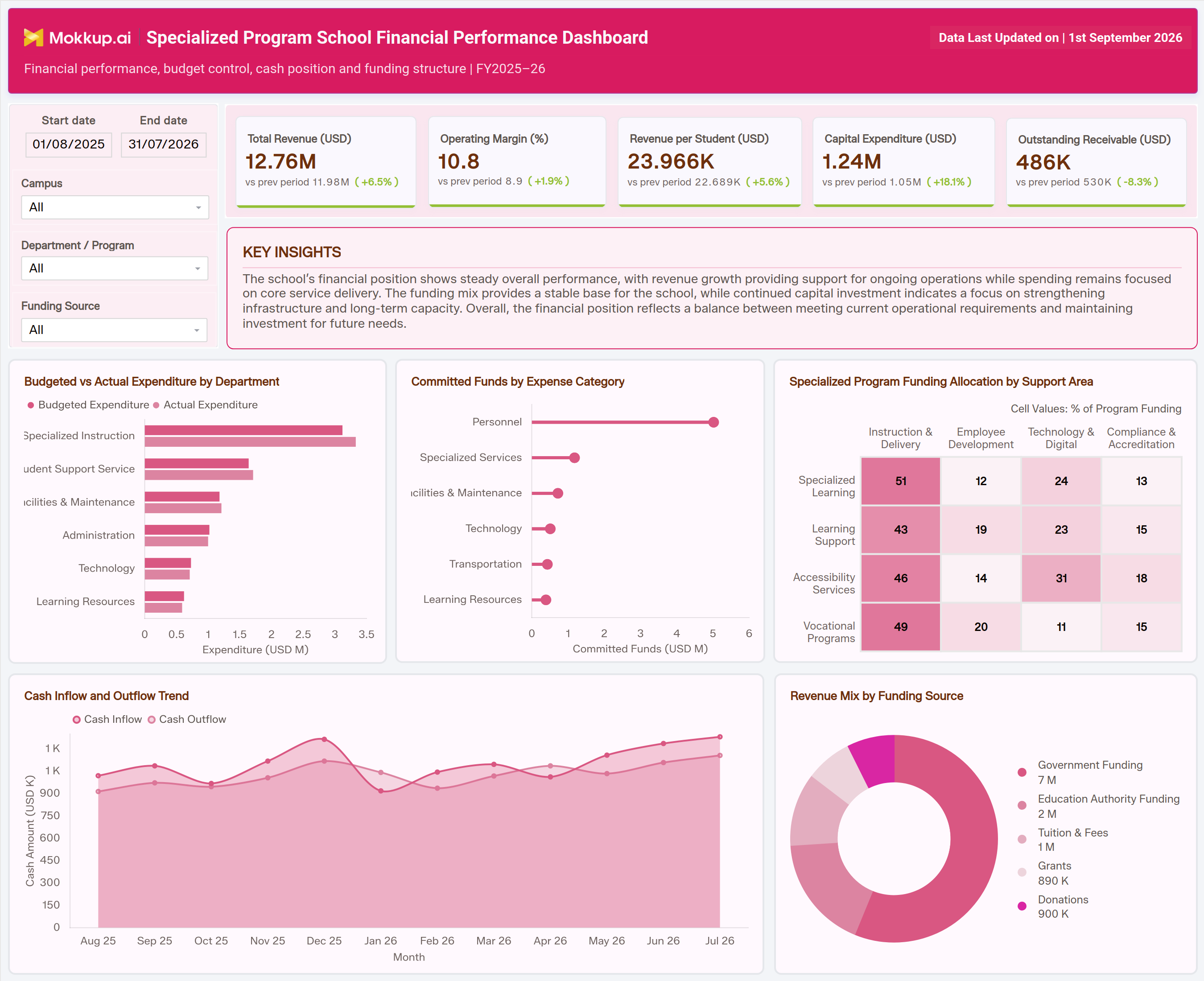Click Learning Resources actual expenditure bar
The image size is (1204, 981).
pyautogui.click(x=163, y=608)
